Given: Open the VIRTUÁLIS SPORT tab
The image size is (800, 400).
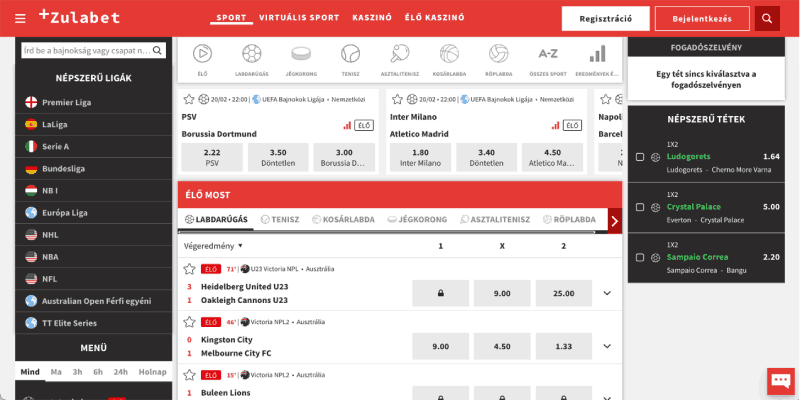Looking at the screenshot, I should click(299, 18).
